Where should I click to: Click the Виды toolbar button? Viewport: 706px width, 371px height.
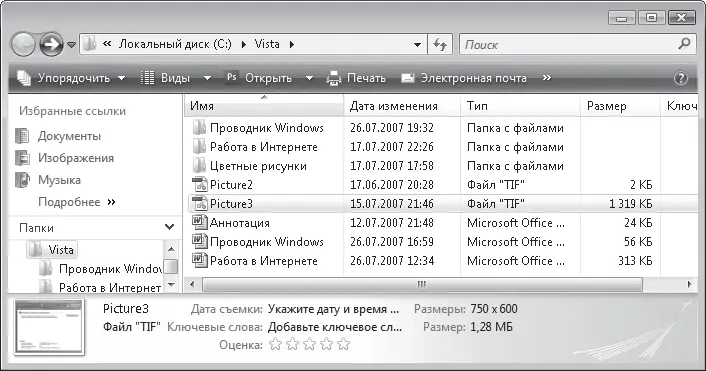click(x=165, y=78)
